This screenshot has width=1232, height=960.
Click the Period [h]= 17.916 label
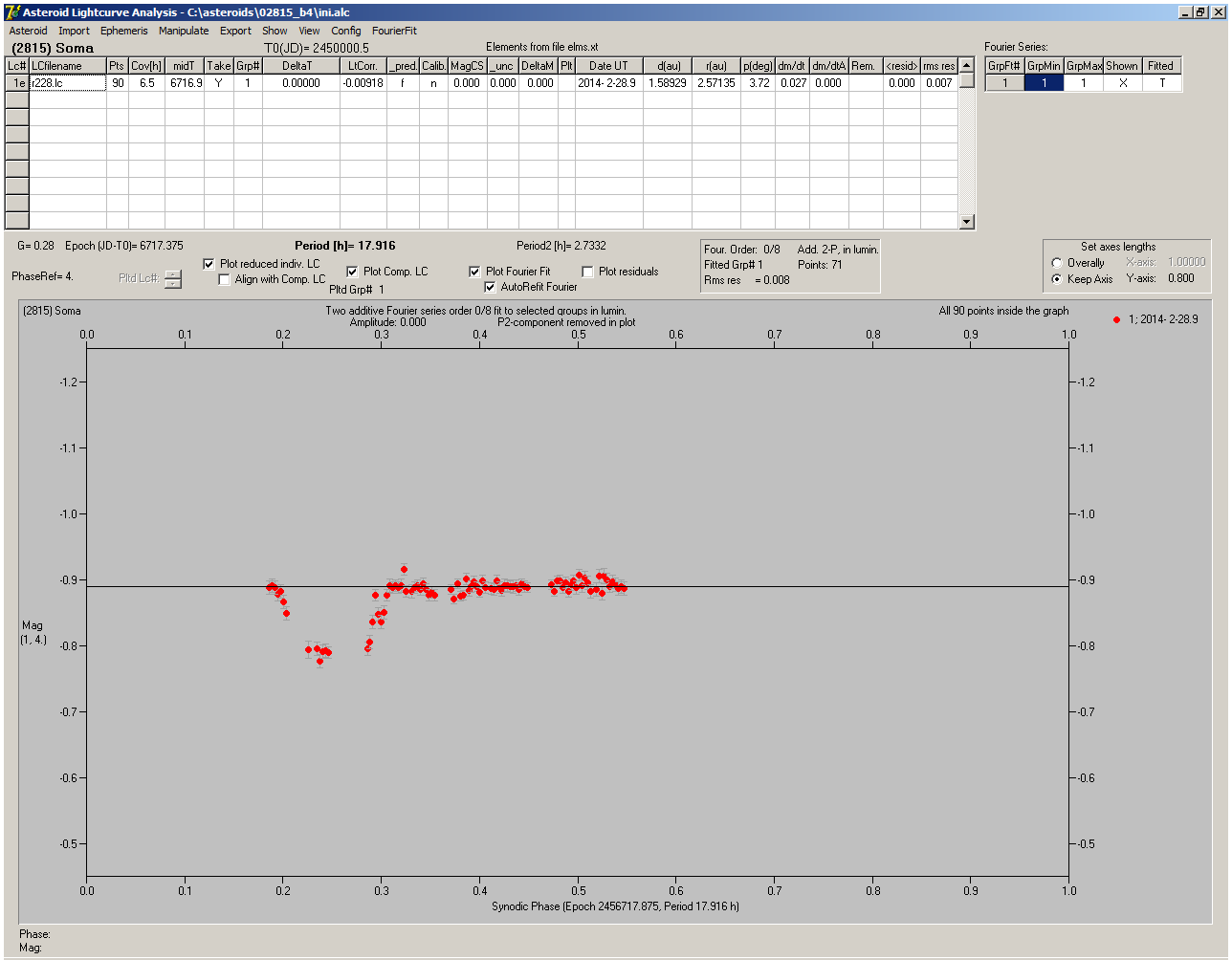(345, 246)
